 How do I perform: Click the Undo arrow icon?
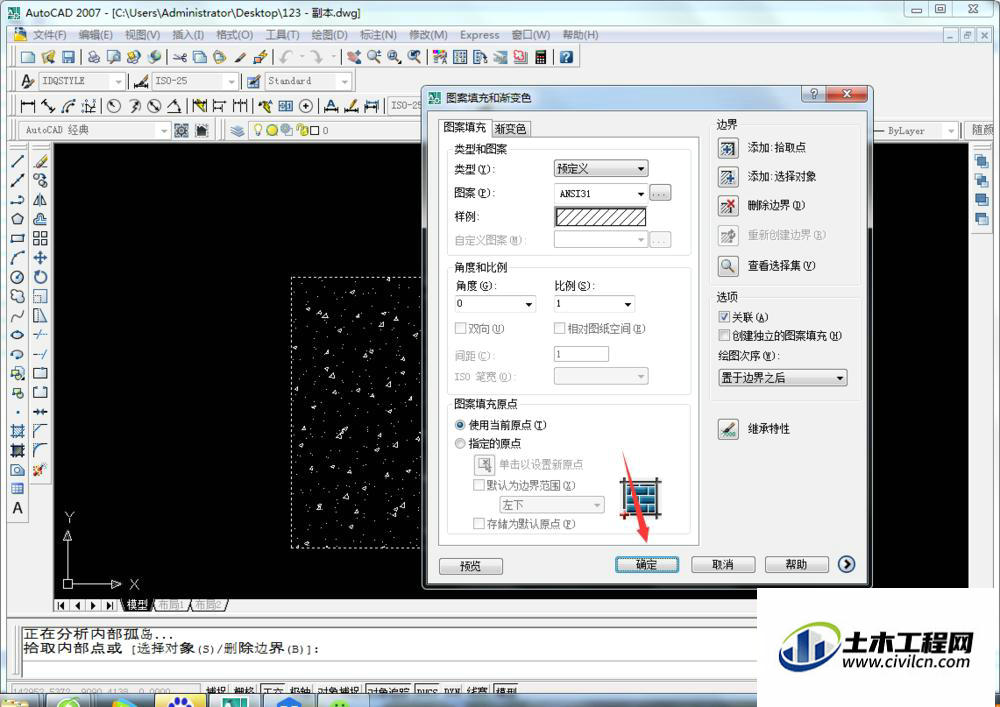point(286,57)
